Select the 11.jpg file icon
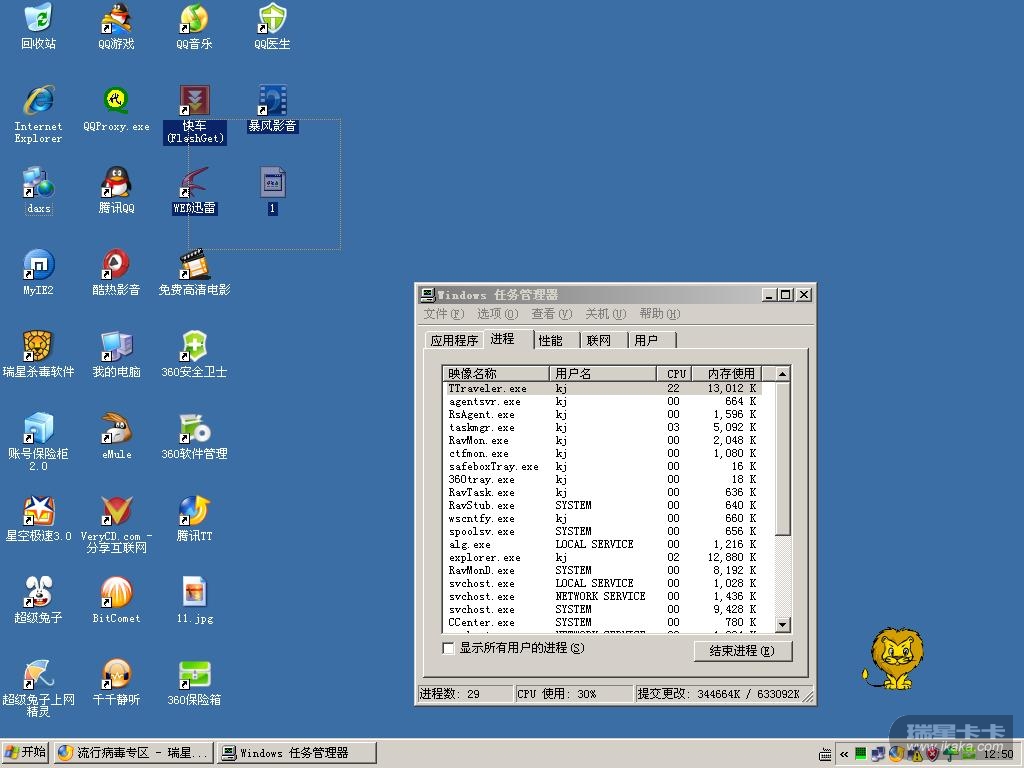Screen dimensions: 1024x768 (194, 593)
